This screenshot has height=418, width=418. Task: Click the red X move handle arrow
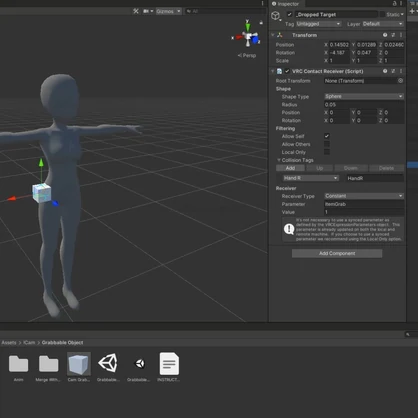tap(12, 199)
